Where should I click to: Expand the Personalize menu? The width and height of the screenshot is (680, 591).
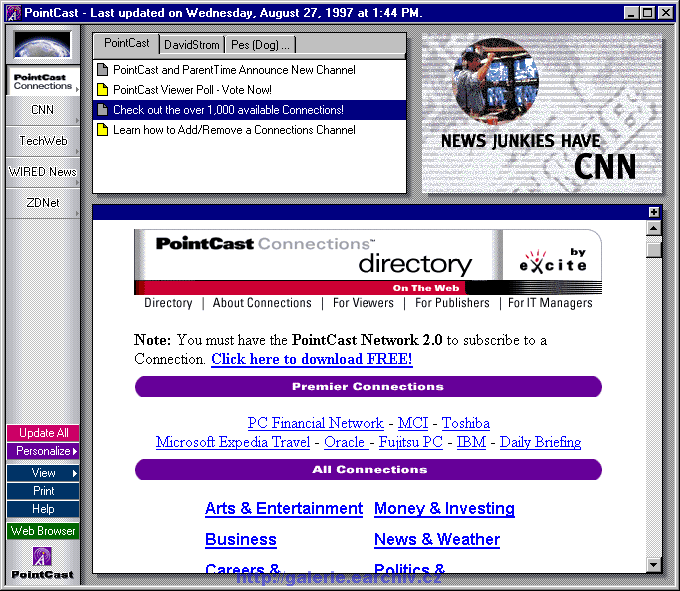click(43, 451)
